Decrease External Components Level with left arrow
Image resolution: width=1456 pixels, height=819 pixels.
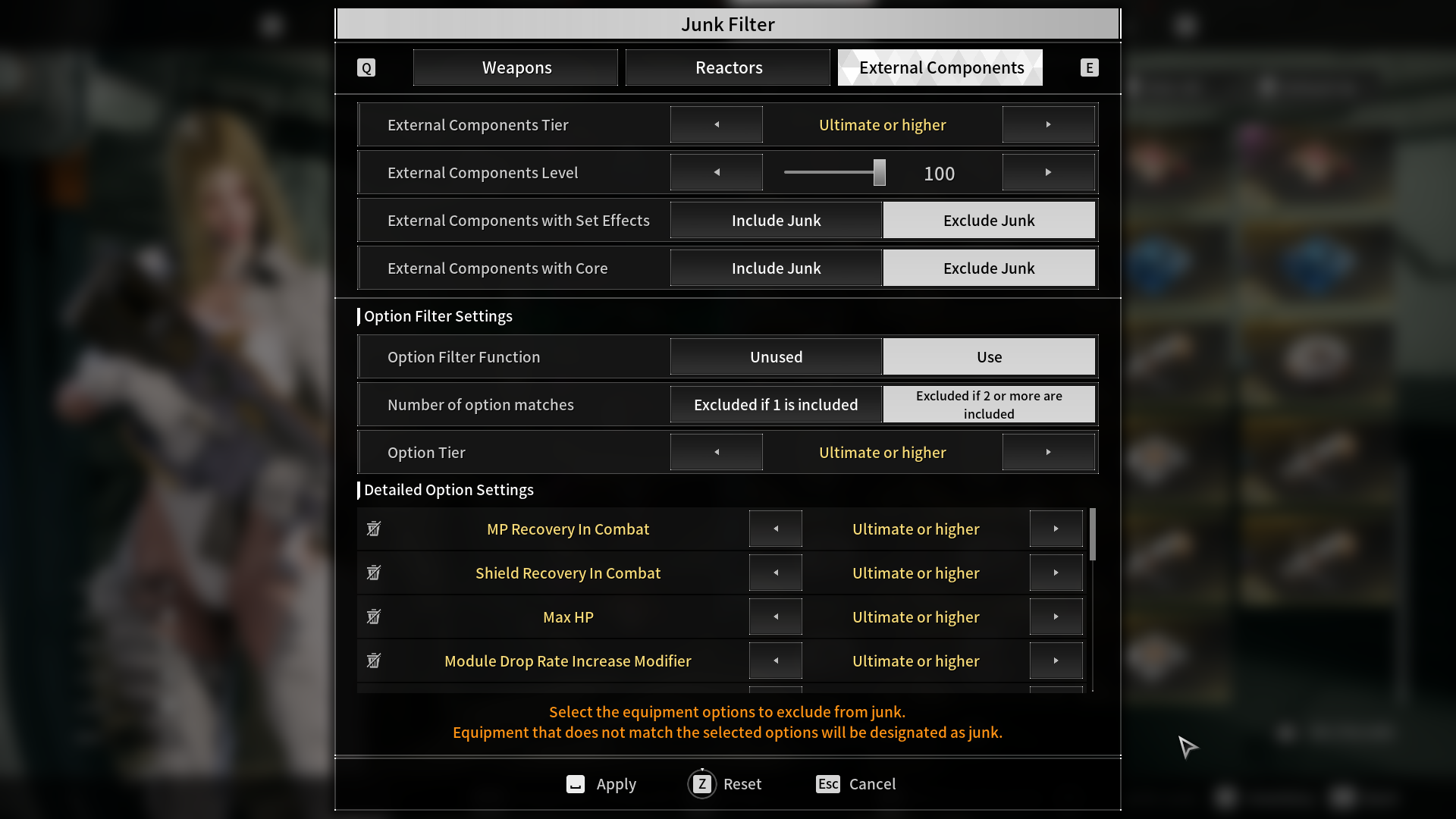click(x=717, y=172)
